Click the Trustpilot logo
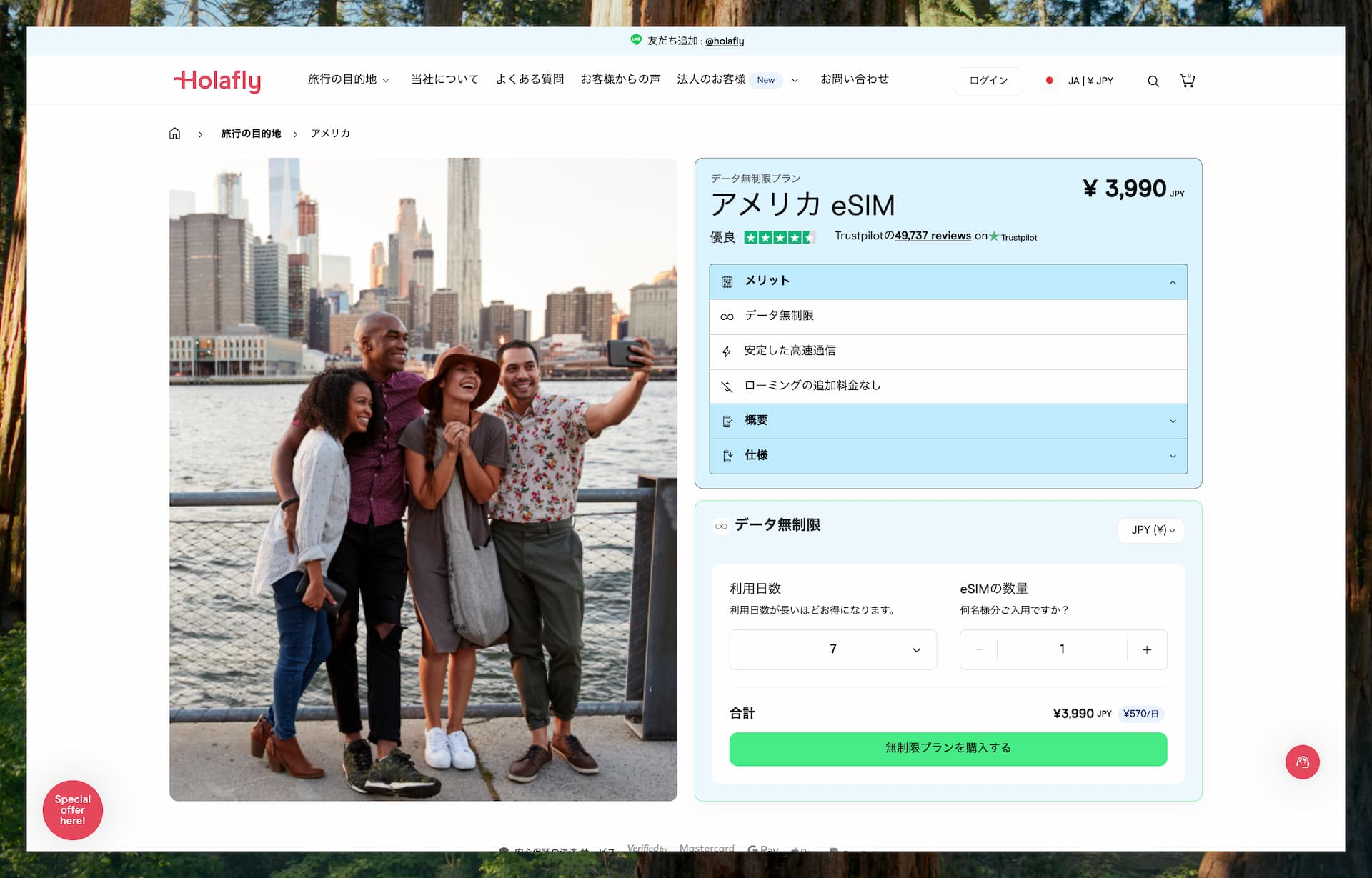Viewport: 1372px width, 878px height. tap(1013, 237)
